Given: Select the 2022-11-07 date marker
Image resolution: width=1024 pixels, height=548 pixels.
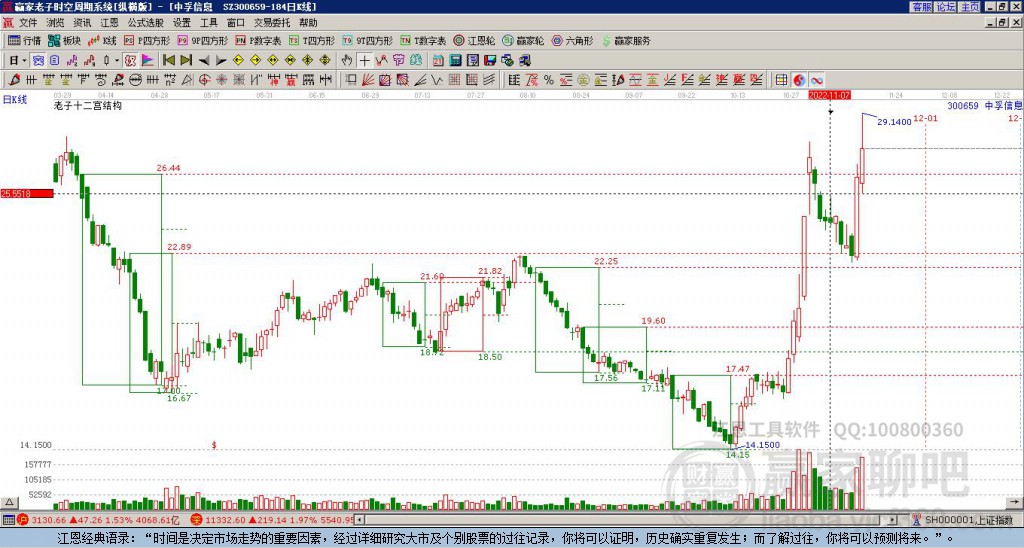Looking at the screenshot, I should (x=829, y=95).
